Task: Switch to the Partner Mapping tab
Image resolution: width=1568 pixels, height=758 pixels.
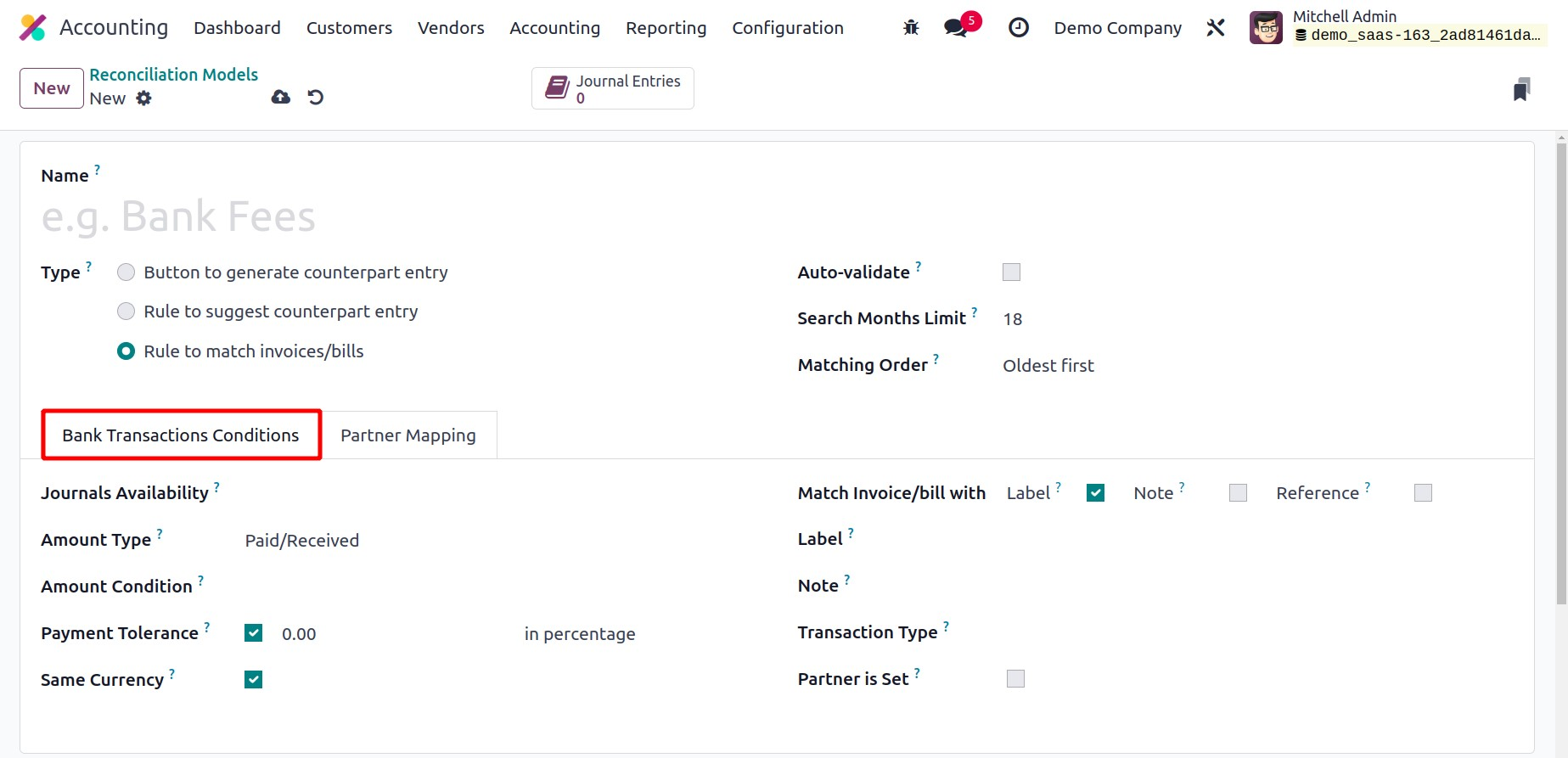Action: (x=407, y=435)
